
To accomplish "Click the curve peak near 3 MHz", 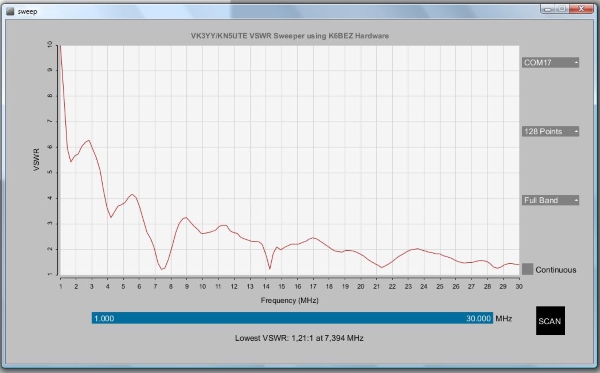I will 89,140.
